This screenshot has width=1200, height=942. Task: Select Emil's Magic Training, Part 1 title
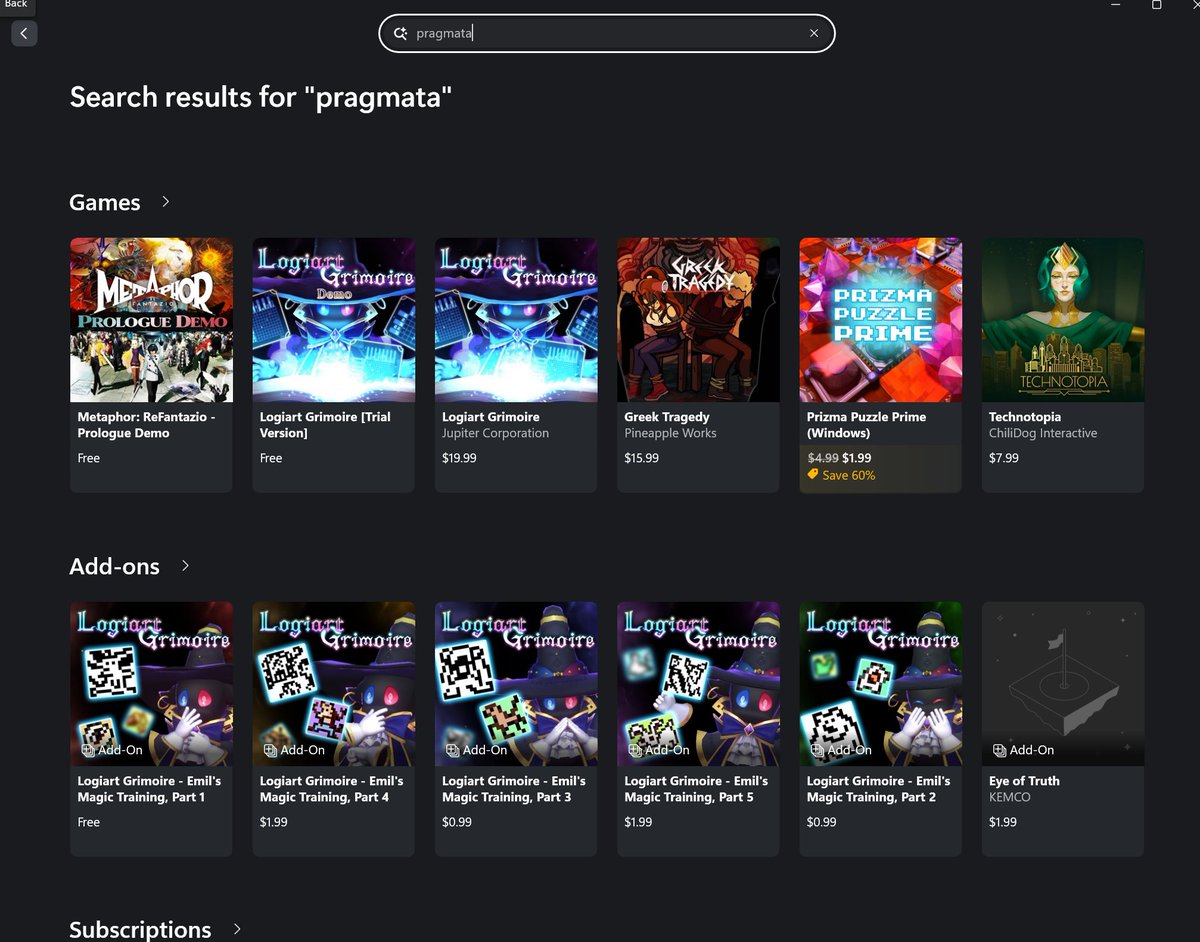pos(149,789)
